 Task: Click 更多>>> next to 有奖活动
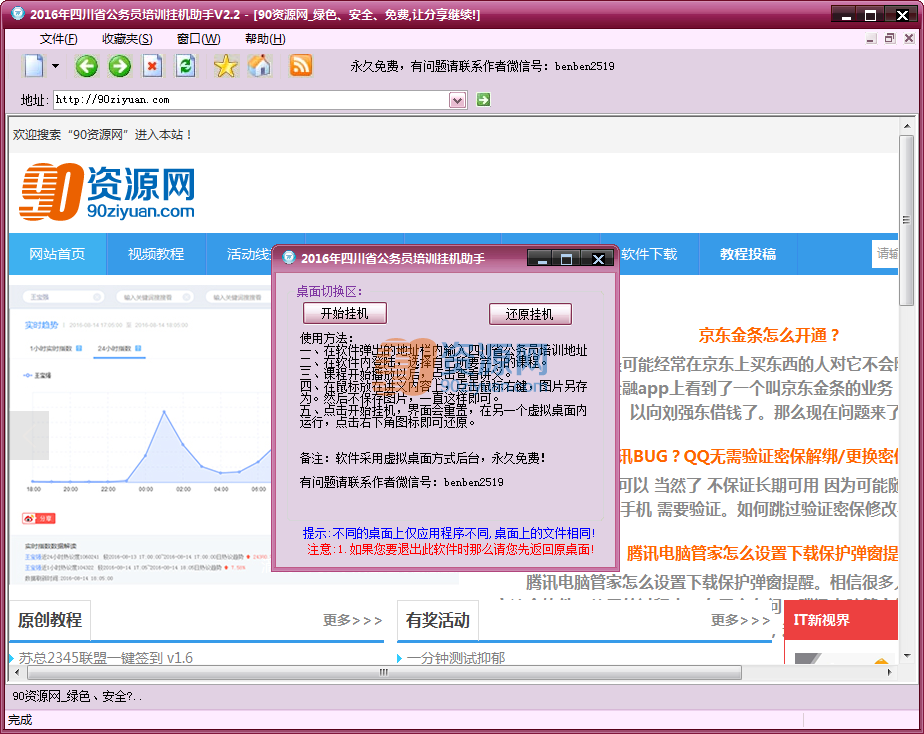(740, 620)
